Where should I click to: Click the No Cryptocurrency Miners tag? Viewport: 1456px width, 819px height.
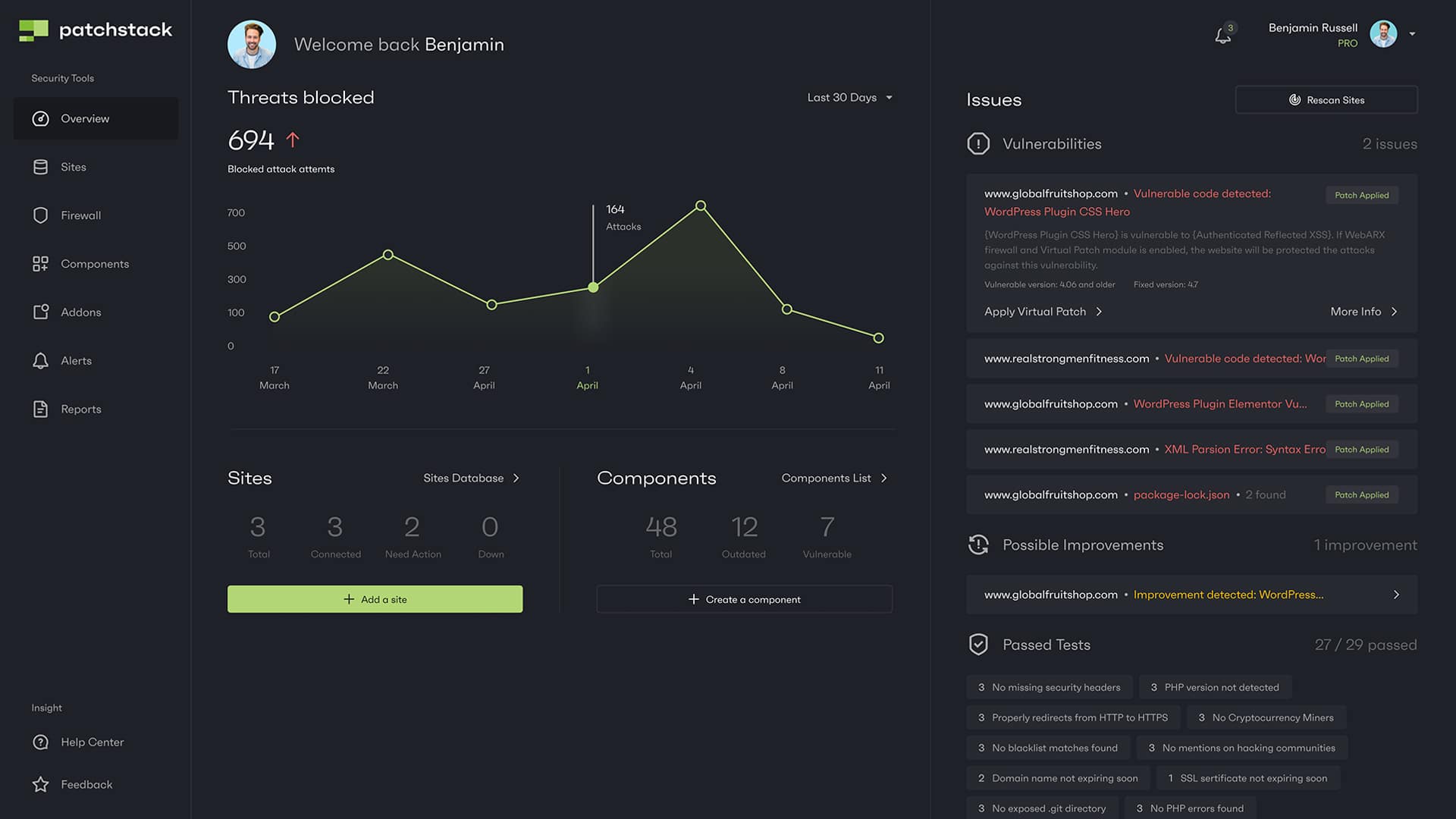(1266, 718)
